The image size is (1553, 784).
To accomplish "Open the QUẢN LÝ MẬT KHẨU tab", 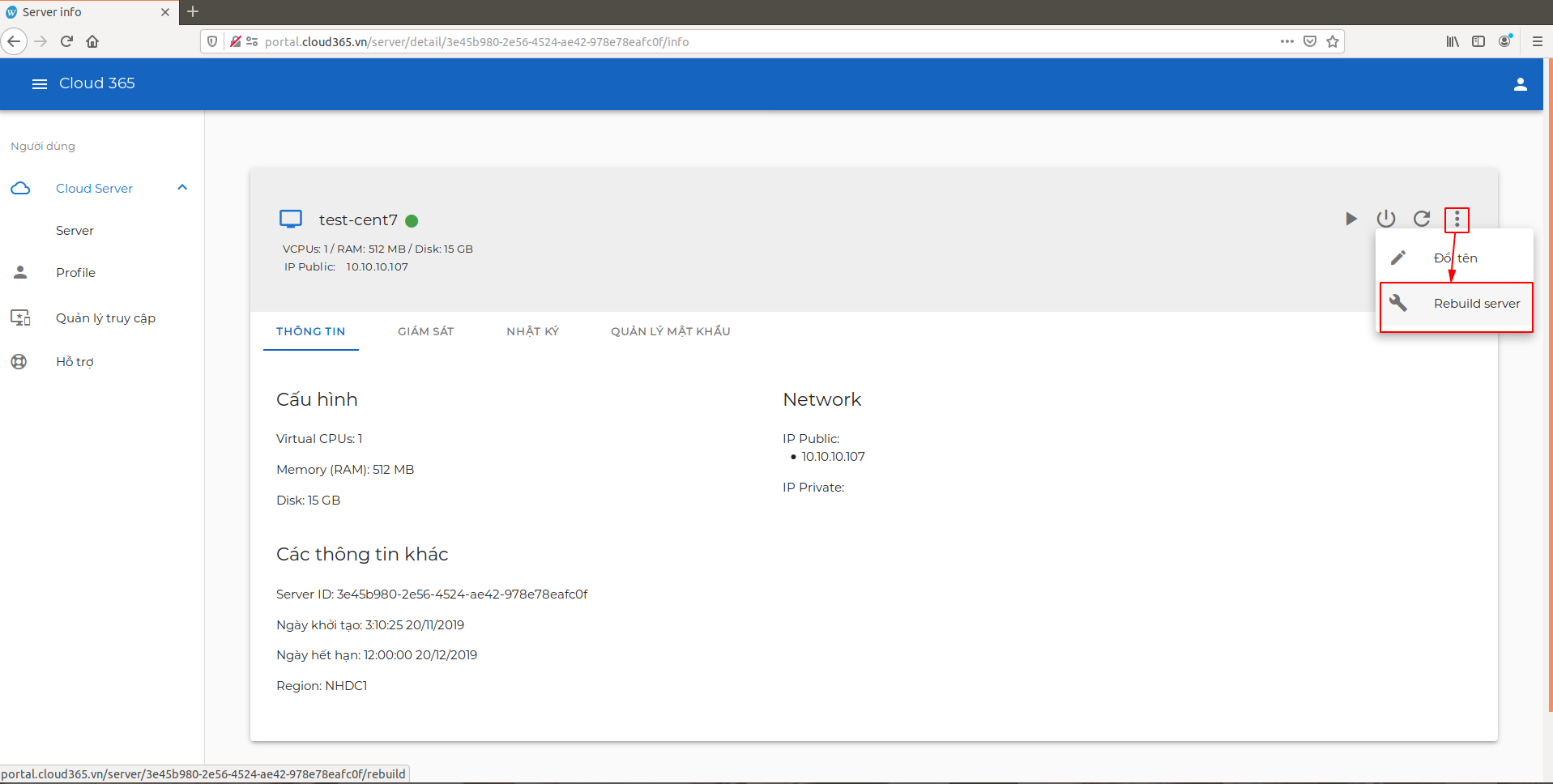I will pyautogui.click(x=671, y=331).
